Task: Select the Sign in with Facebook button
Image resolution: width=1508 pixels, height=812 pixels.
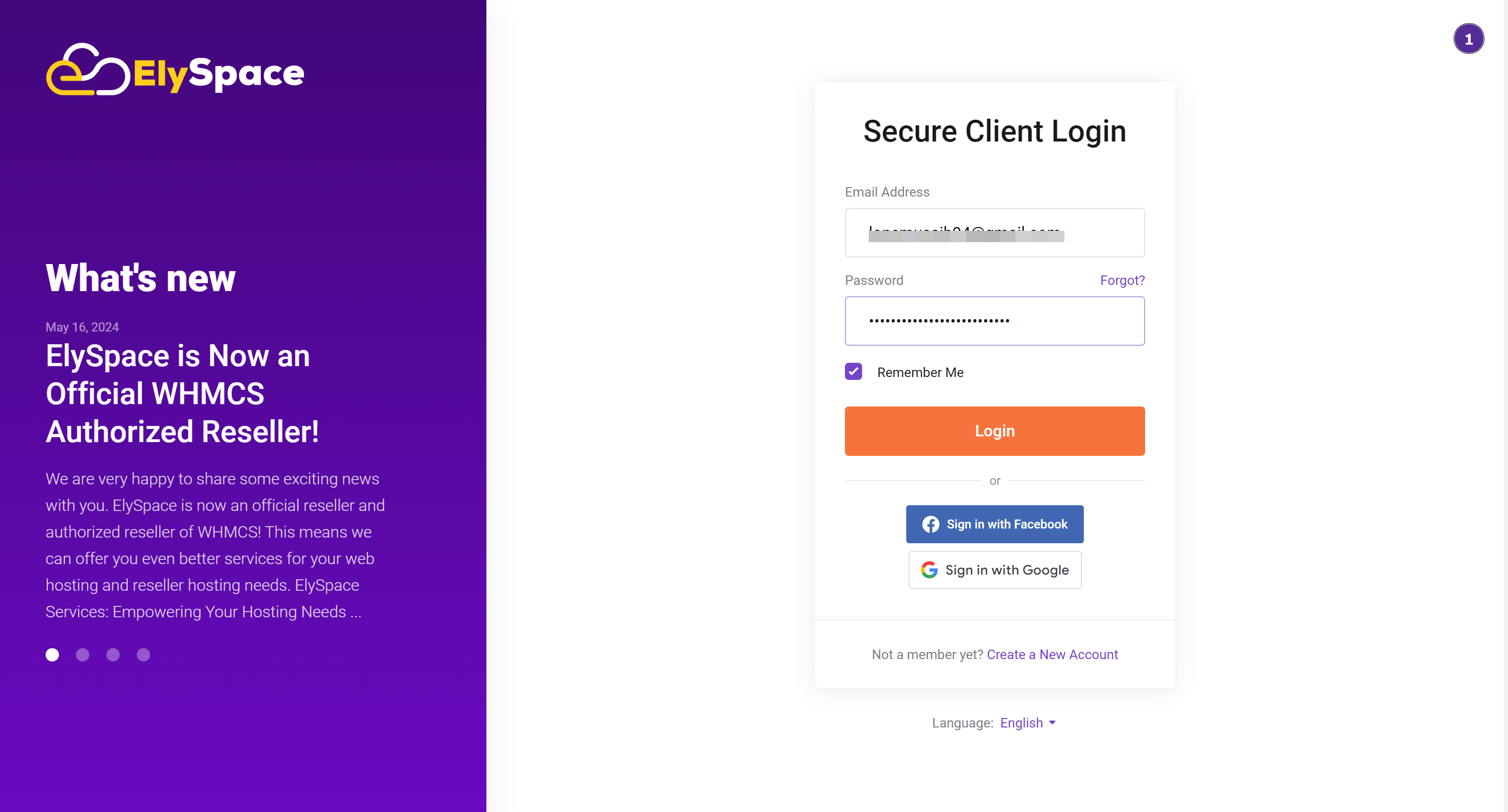Action: (x=995, y=524)
